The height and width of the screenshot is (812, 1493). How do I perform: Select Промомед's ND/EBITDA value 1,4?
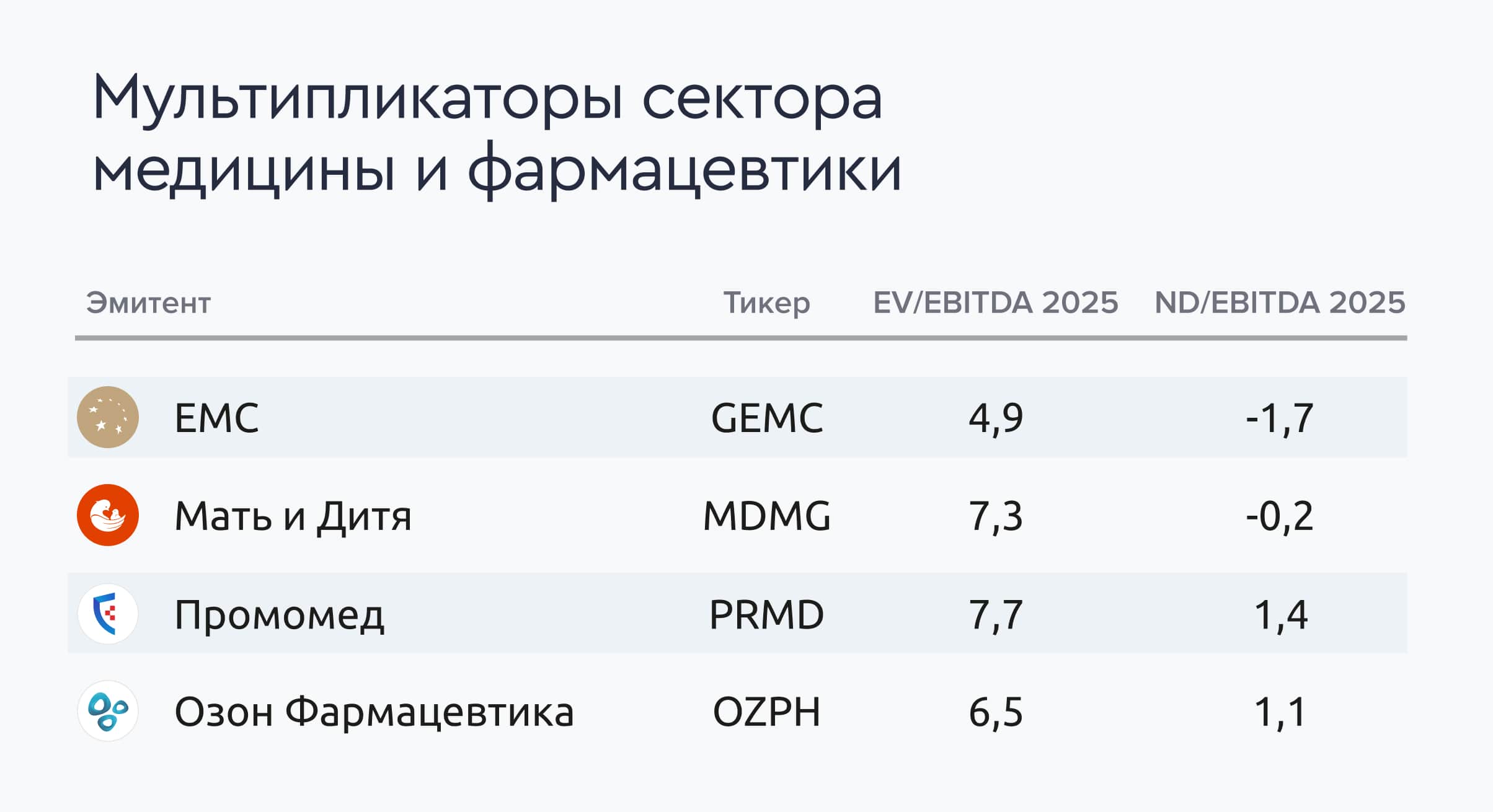tap(1280, 615)
